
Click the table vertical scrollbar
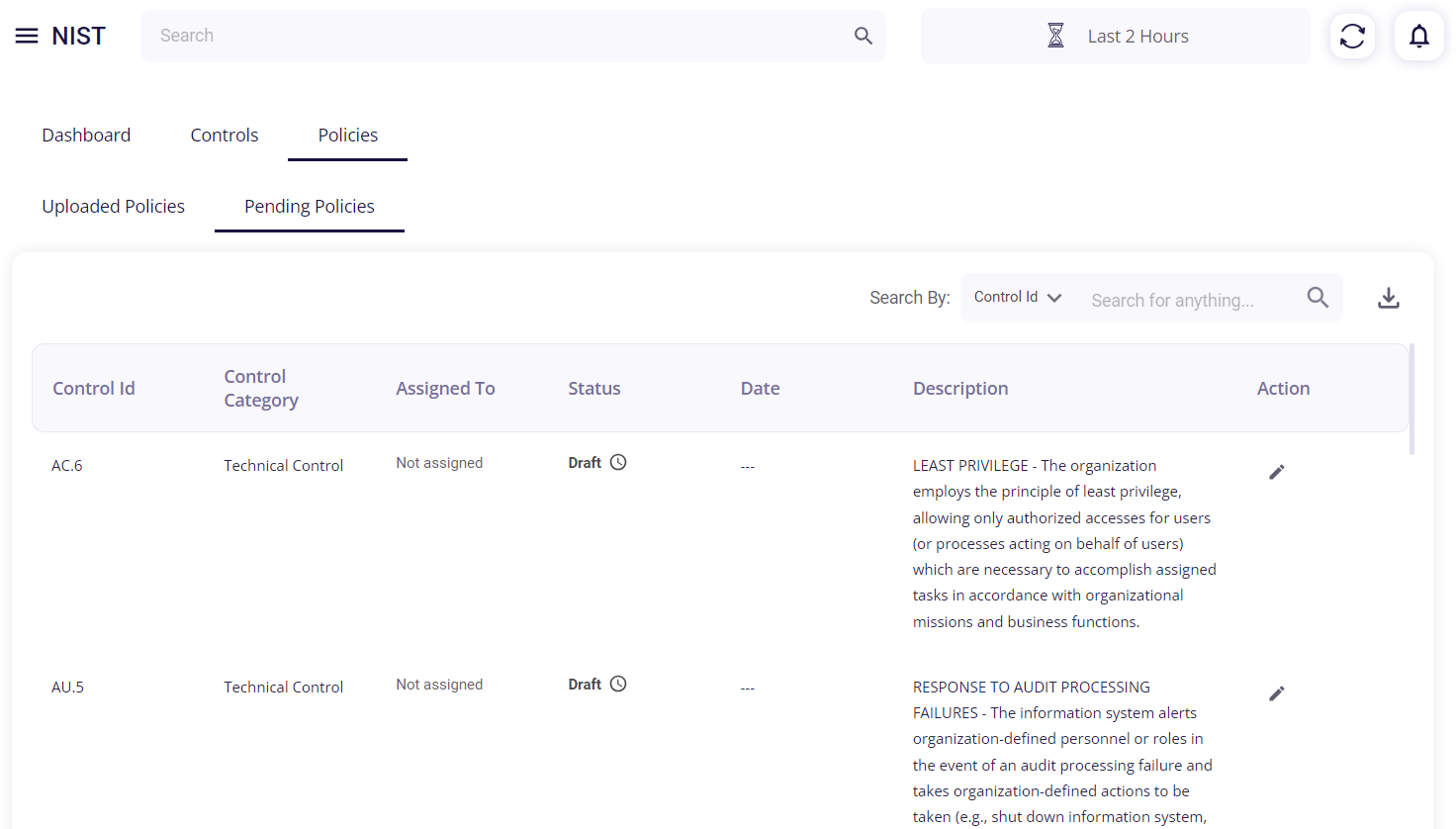coord(1412,399)
